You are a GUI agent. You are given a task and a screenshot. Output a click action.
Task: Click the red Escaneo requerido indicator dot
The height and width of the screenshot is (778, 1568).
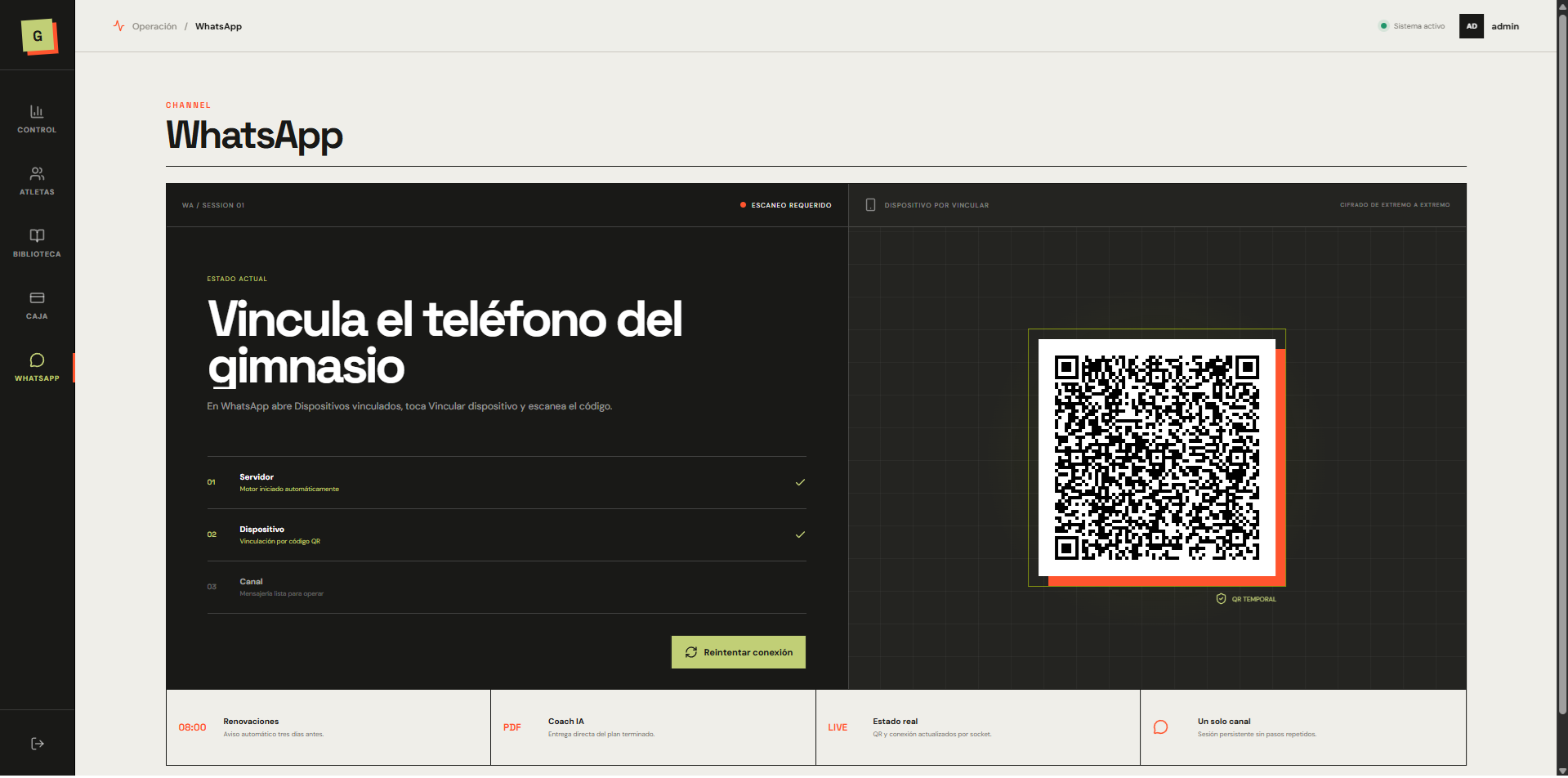tap(743, 205)
